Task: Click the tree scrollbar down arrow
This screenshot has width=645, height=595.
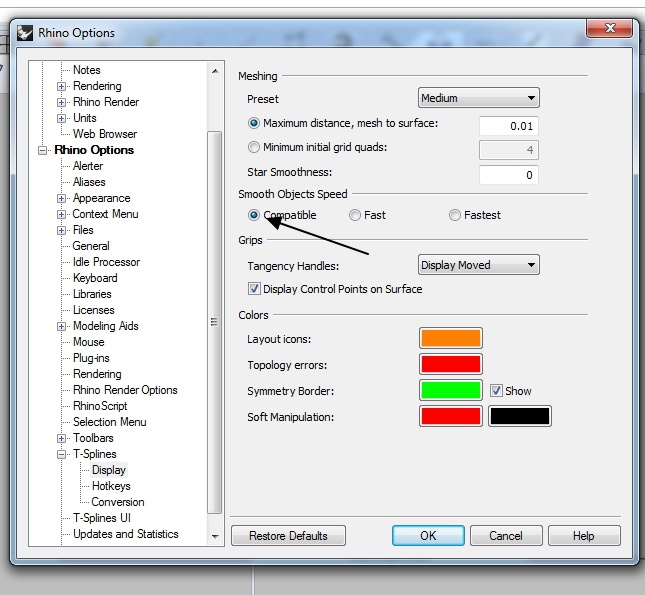Action: [215, 537]
